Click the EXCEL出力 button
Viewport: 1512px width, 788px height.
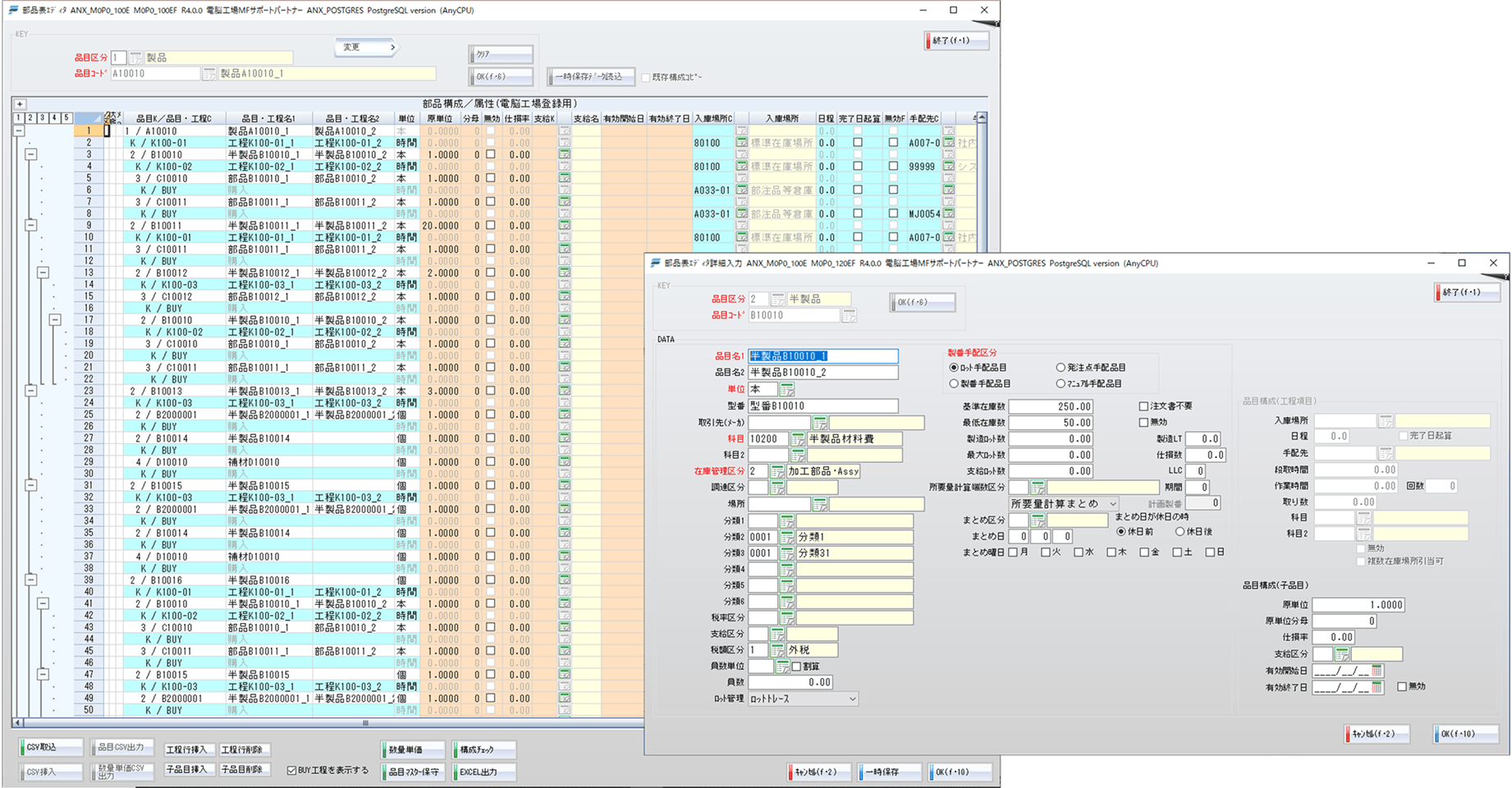(x=484, y=772)
